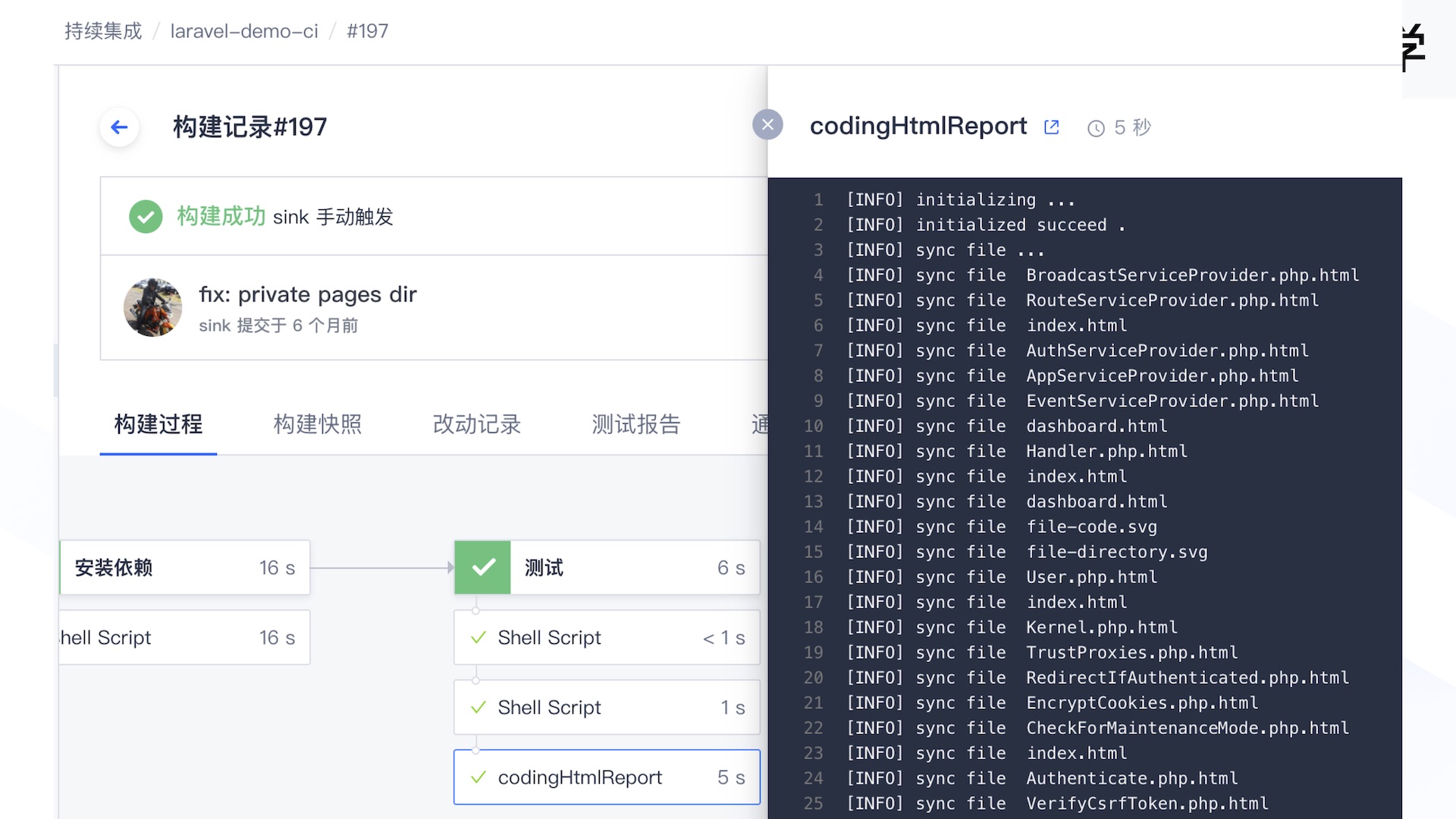Open codingHtmlReport in external link icon

1051,127
